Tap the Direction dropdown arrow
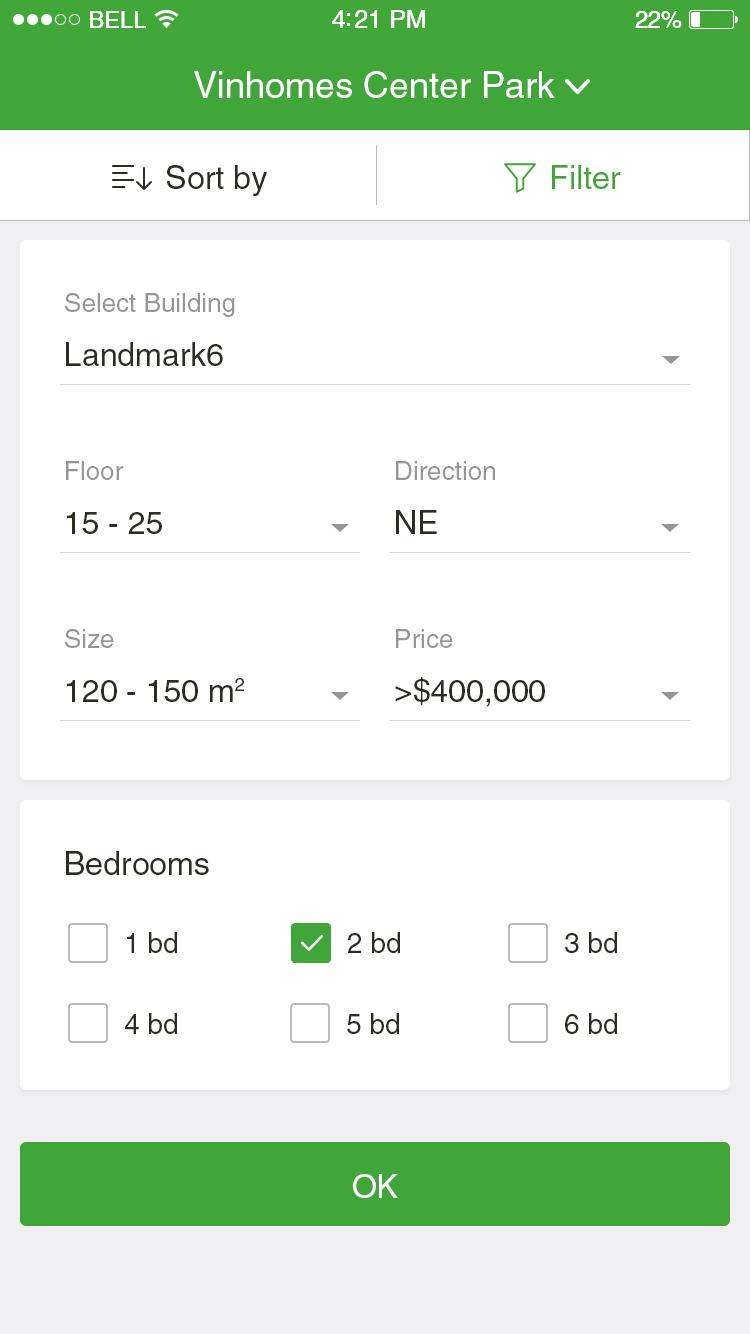Viewport: 750px width, 1334px height. [x=670, y=527]
